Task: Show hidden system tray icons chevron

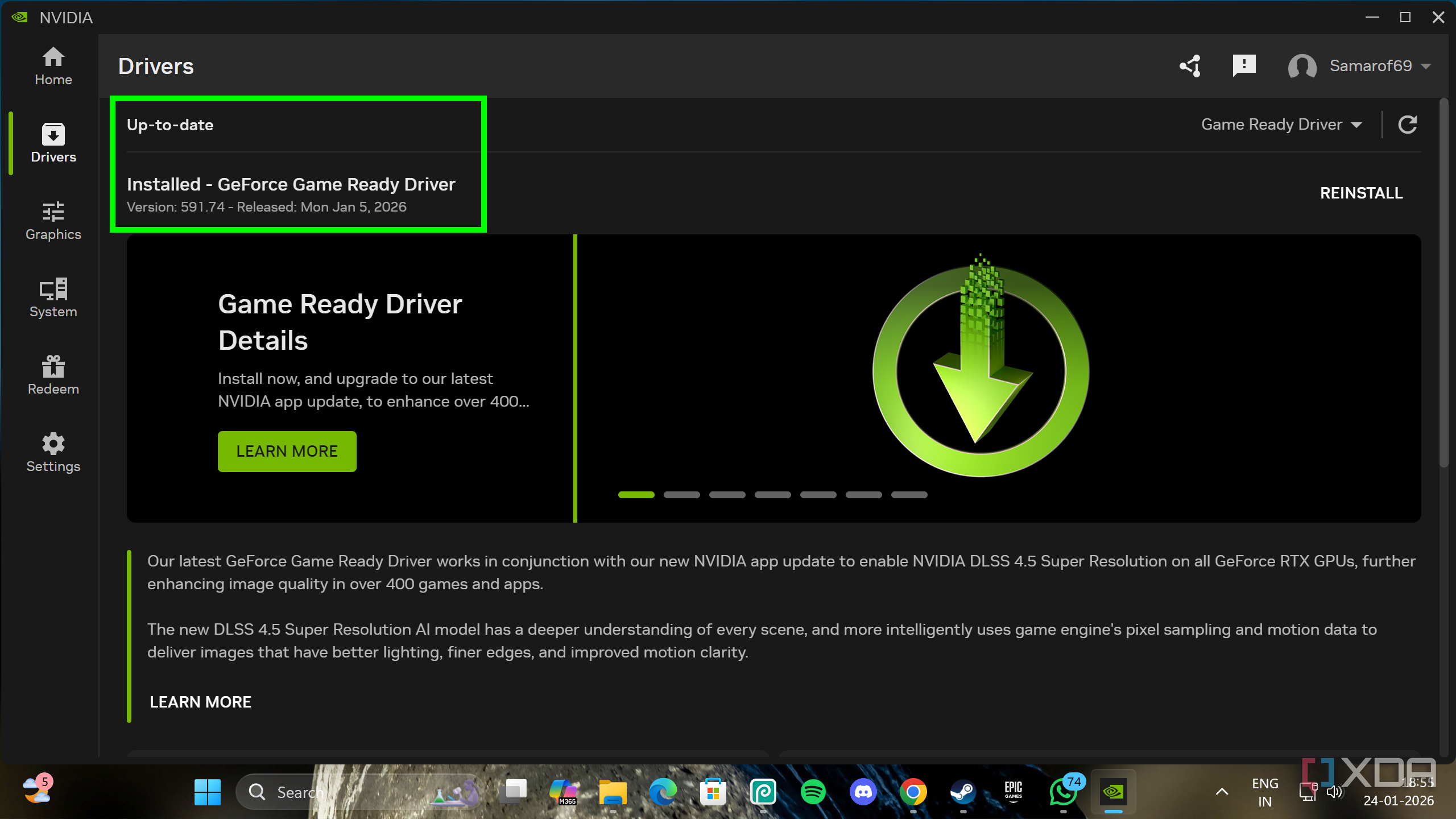Action: tap(1222, 791)
